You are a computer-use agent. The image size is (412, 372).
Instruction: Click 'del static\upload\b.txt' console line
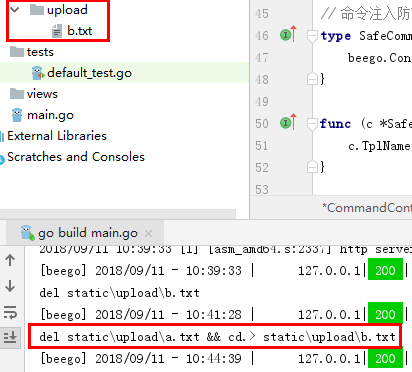(119, 293)
